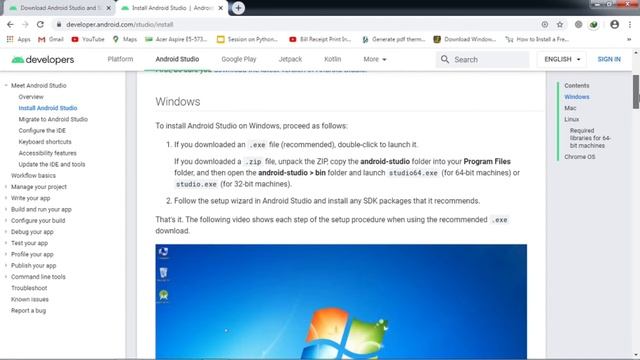Expand the Write your app section
The width and height of the screenshot is (640, 360).
(6, 198)
